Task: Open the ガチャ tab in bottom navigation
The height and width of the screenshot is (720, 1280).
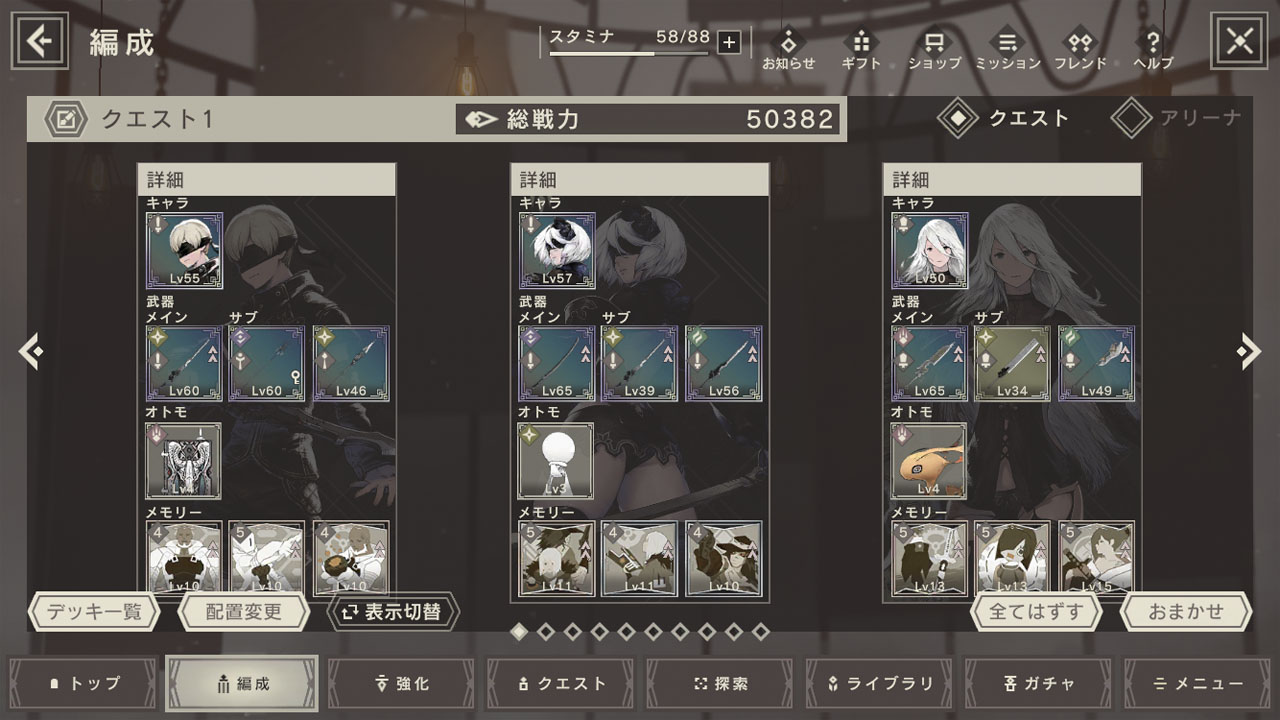Action: pos(1039,684)
